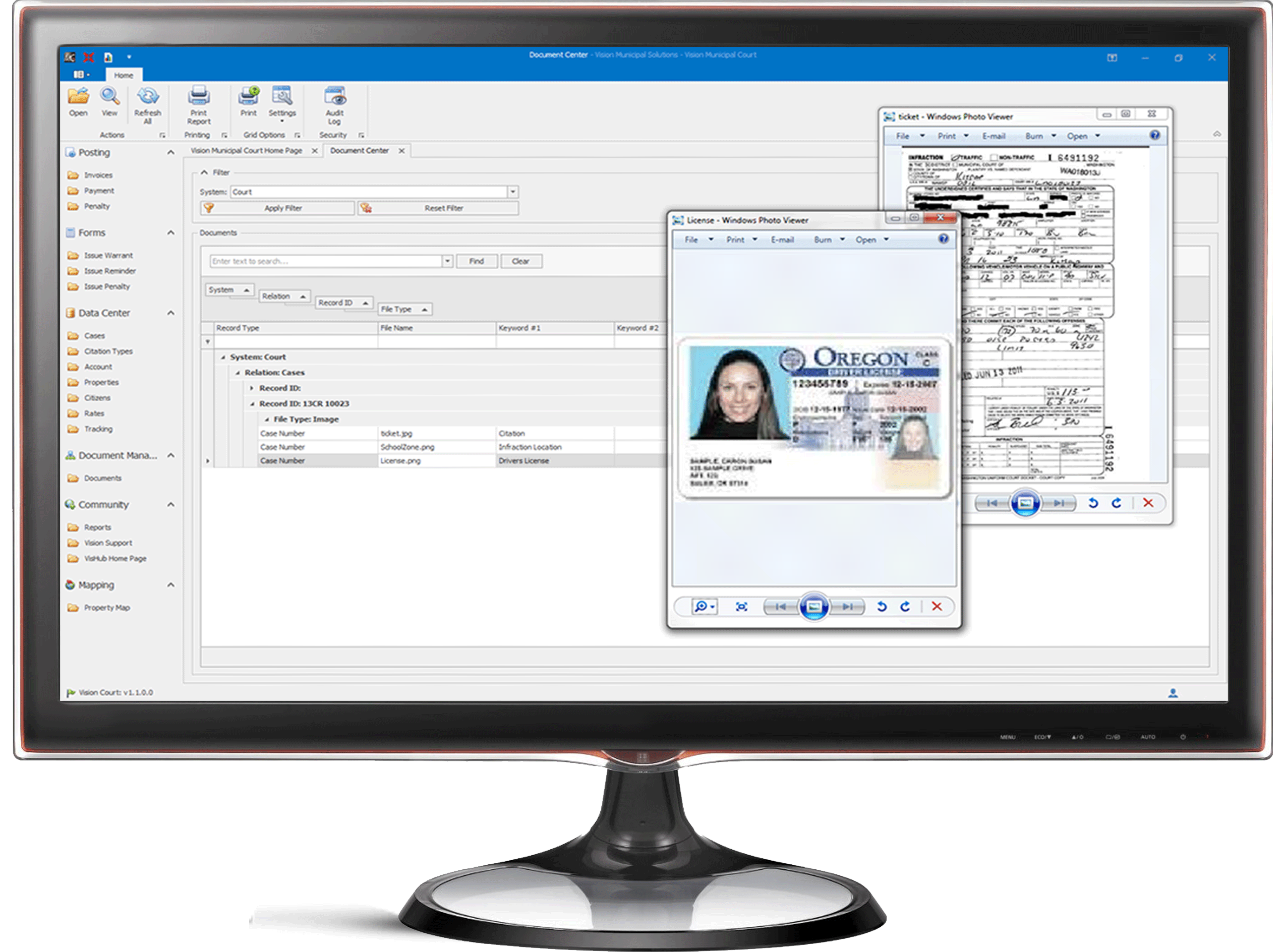Viewport: 1283px width, 952px height.
Task: Click actual size icon in License viewer
Action: click(x=742, y=606)
